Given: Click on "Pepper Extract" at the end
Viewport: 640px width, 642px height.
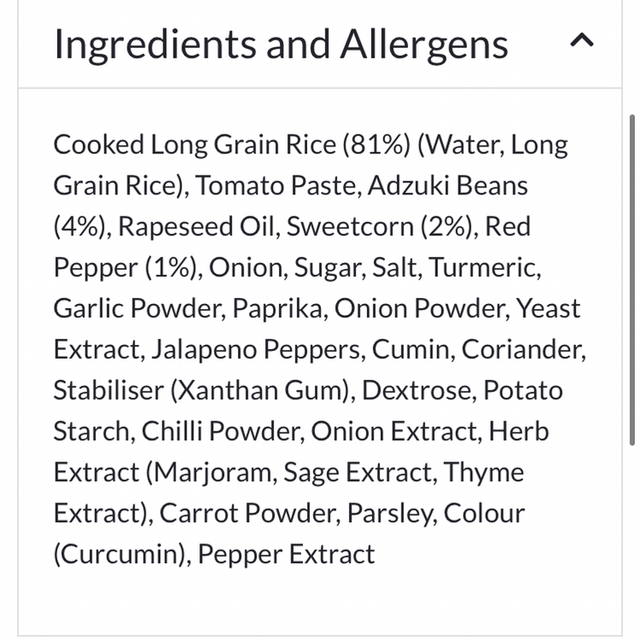Looking at the screenshot, I should point(287,554).
